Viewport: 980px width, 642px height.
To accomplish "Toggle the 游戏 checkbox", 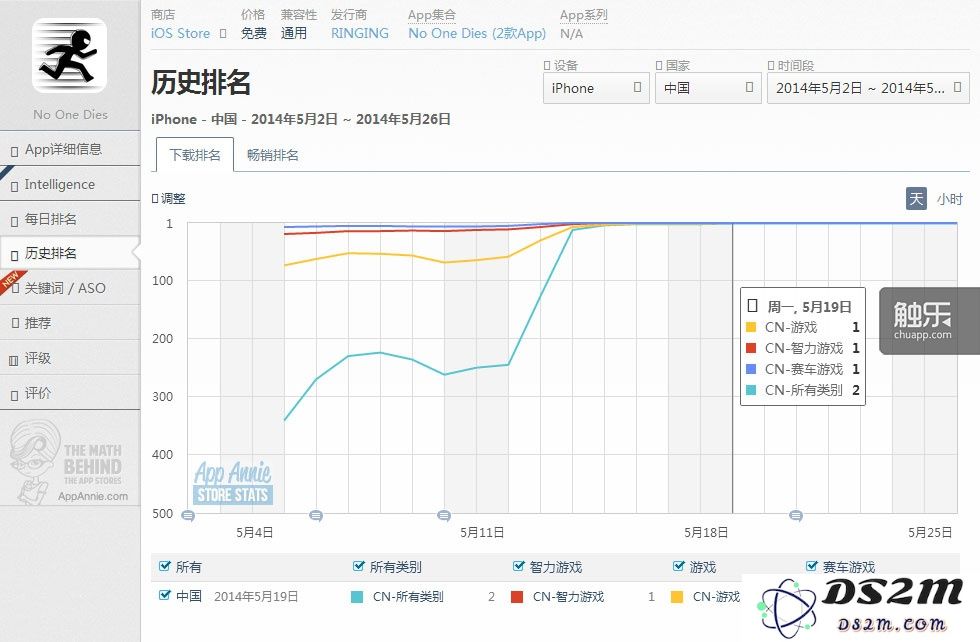I will 679,566.
